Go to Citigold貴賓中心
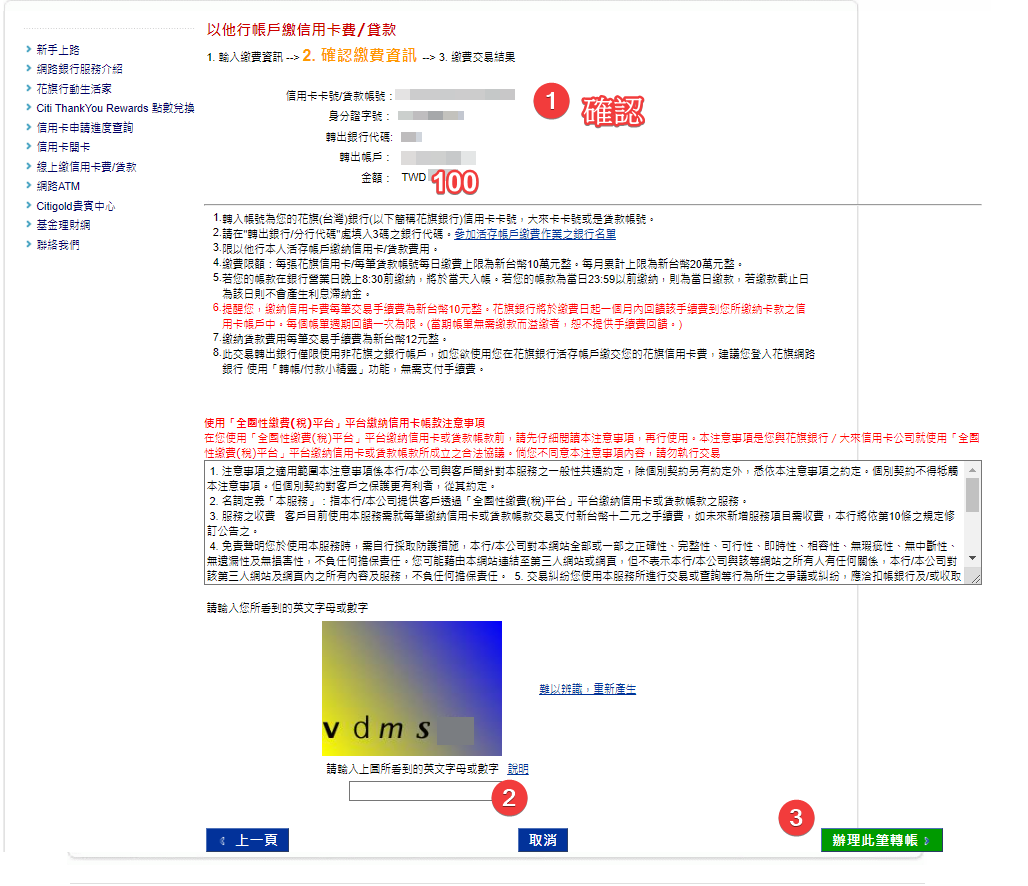 pyautogui.click(x=75, y=206)
